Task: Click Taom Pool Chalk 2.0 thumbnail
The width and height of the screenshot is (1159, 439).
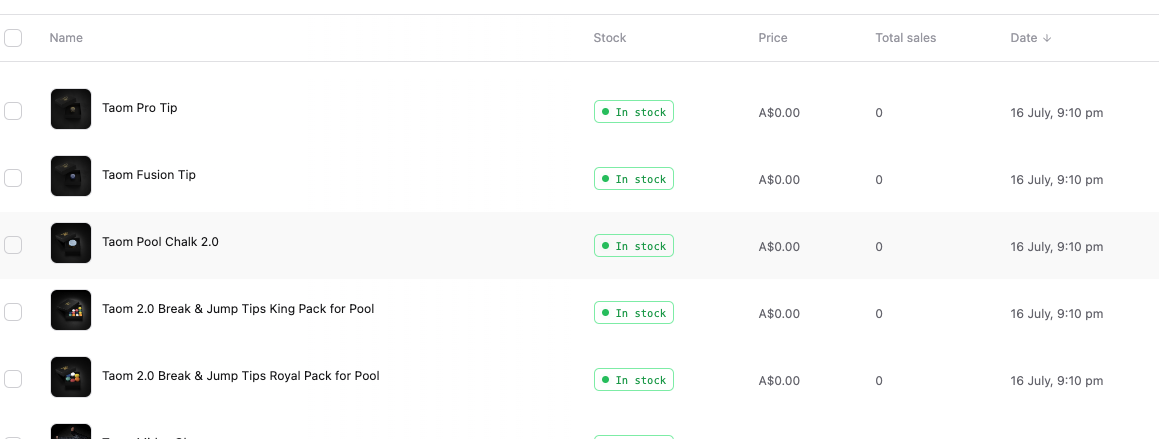Action: pyautogui.click(x=71, y=243)
